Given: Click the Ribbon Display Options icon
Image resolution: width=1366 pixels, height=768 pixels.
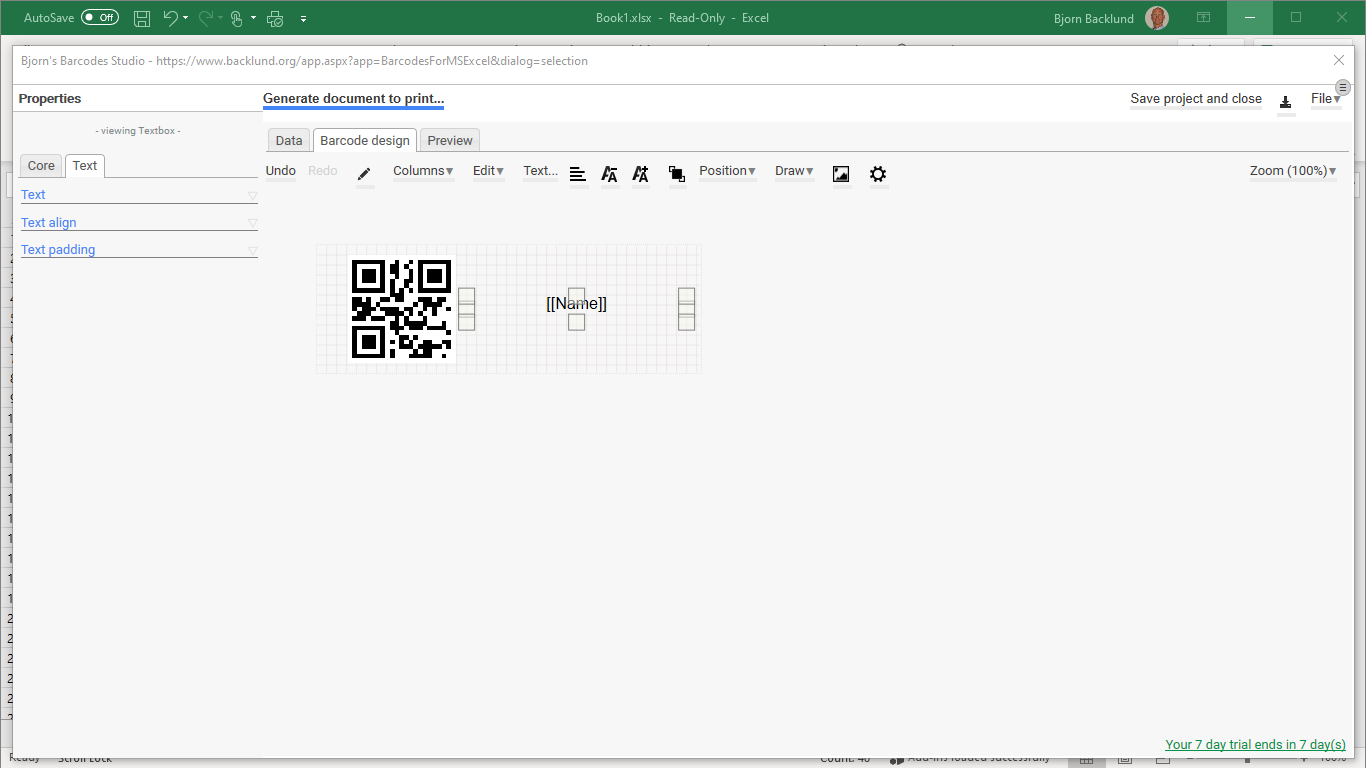Looking at the screenshot, I should pyautogui.click(x=1204, y=17).
